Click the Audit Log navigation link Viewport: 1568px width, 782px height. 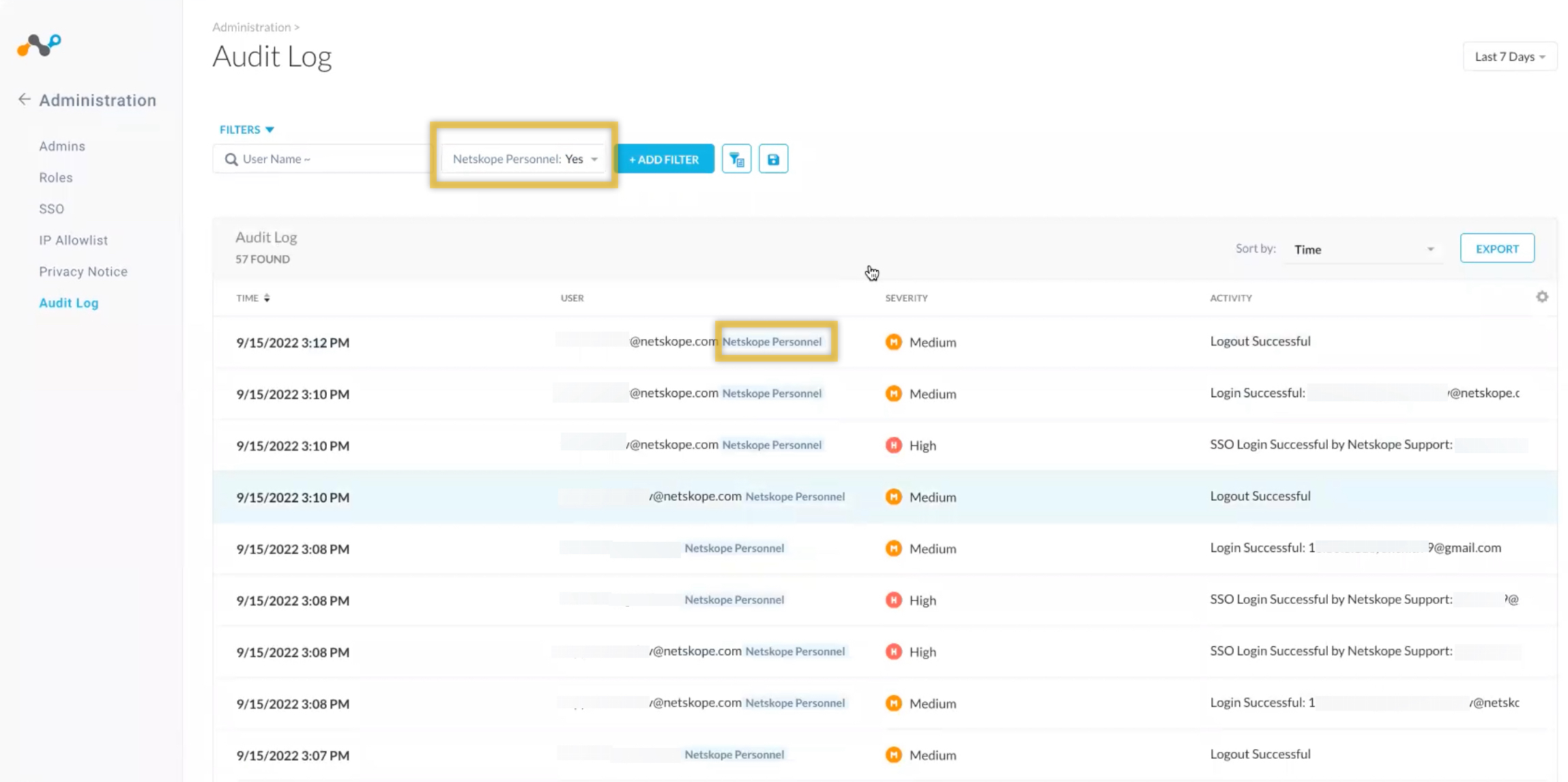pyautogui.click(x=68, y=302)
